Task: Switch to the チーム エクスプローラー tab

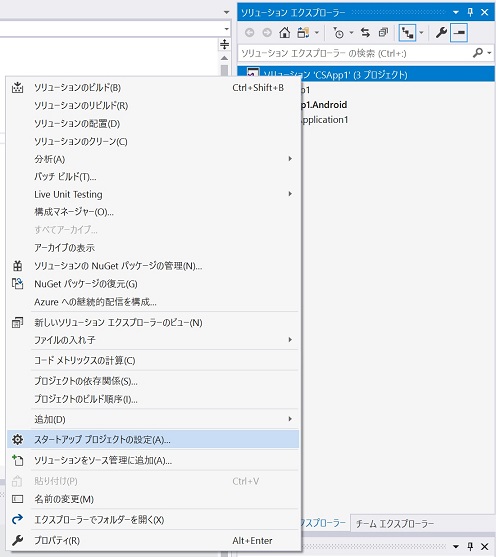Action: point(395,523)
